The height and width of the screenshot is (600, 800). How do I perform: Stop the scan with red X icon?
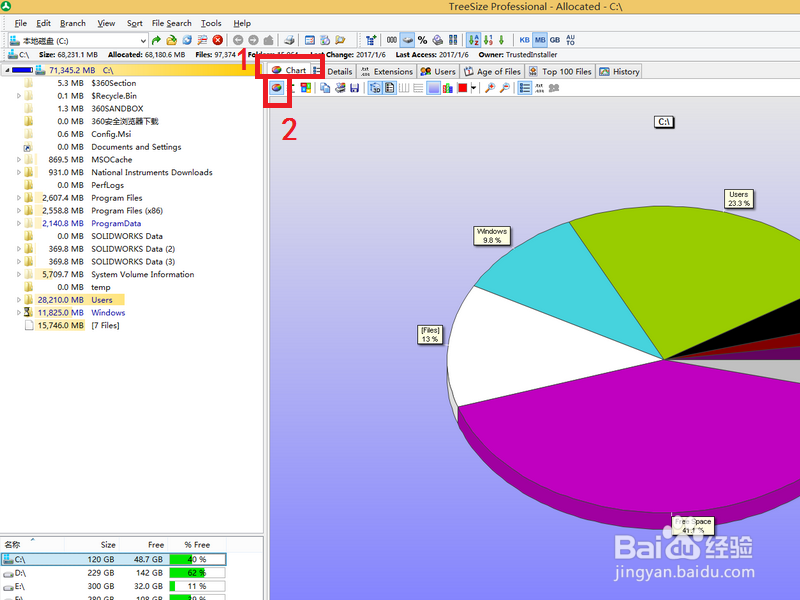coord(218,40)
